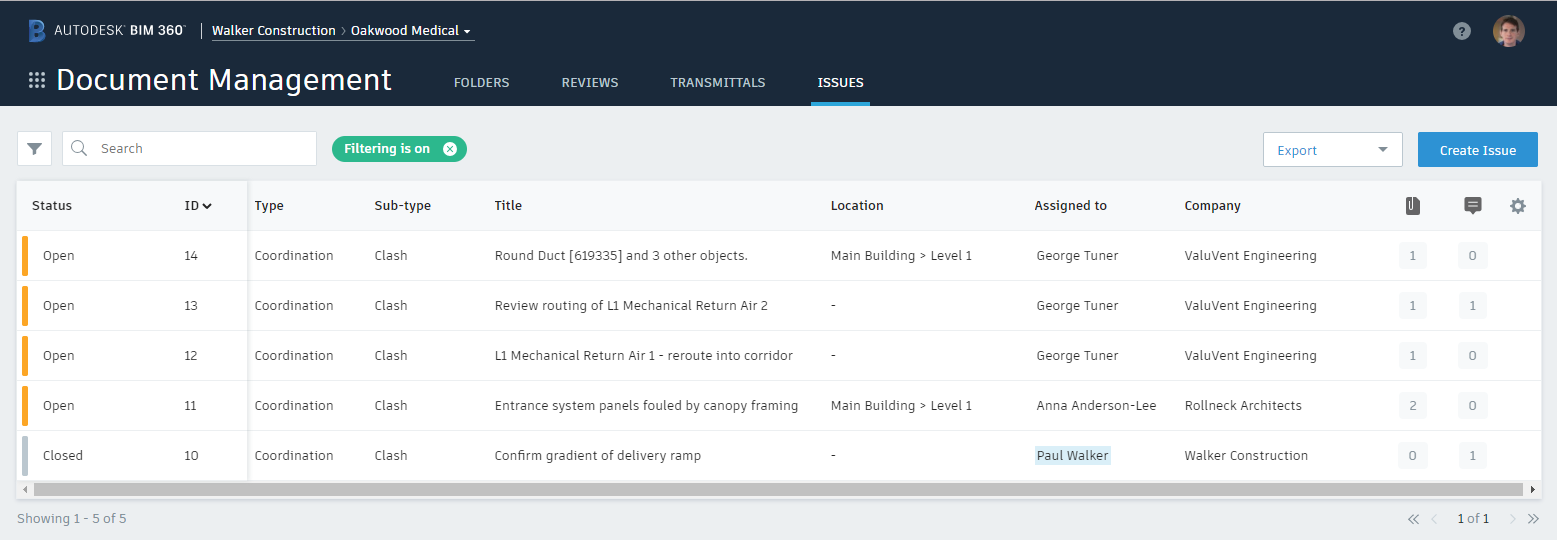Click the Location column header
This screenshot has height=540, width=1557.
857,206
